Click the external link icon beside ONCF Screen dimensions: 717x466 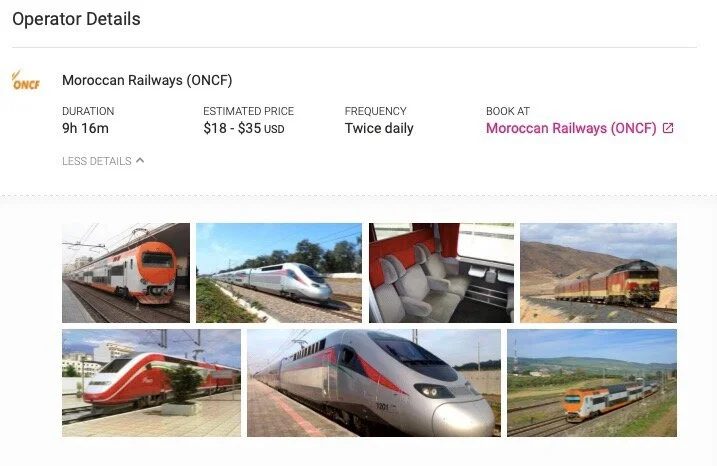pos(668,128)
